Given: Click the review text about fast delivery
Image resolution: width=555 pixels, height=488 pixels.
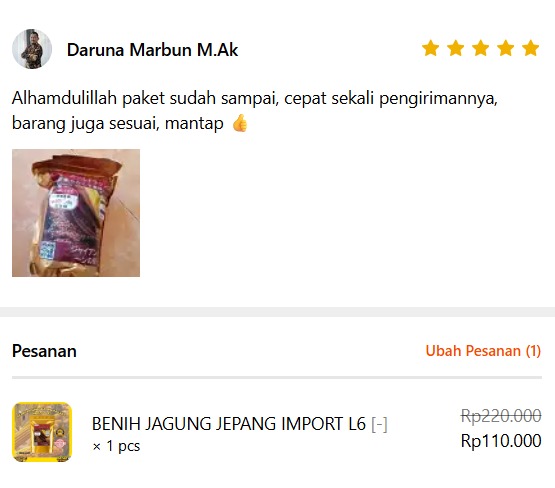Looking at the screenshot, I should tap(255, 110).
